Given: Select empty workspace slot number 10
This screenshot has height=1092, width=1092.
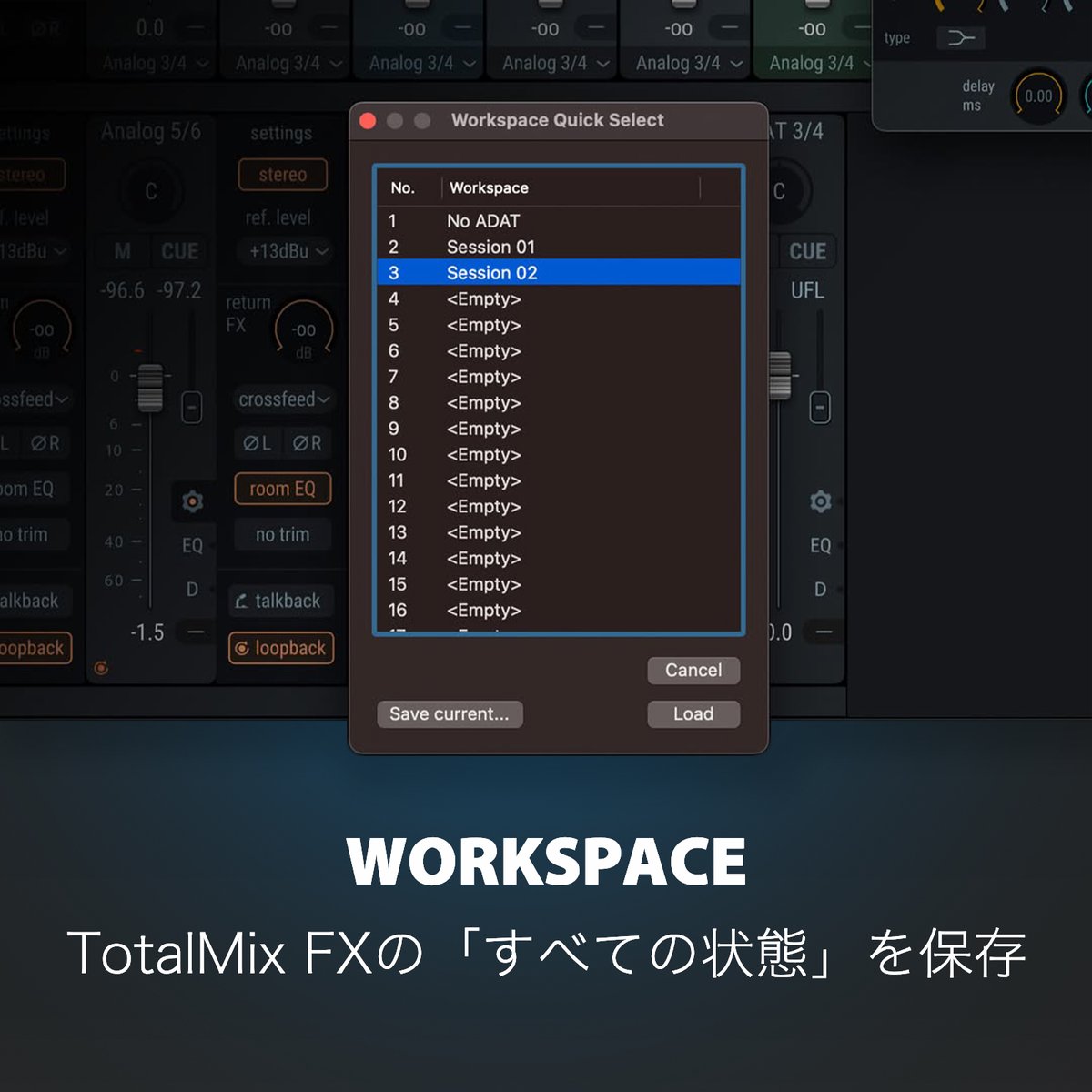Looking at the screenshot, I should [x=559, y=454].
